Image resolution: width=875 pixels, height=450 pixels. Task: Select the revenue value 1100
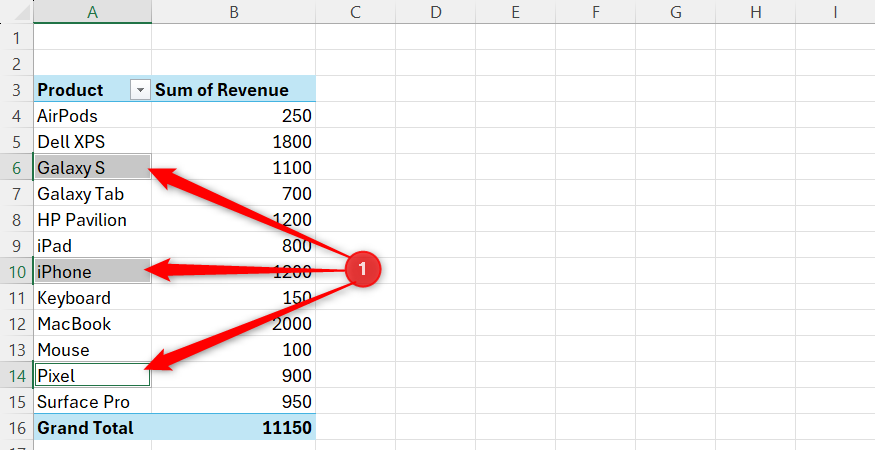coord(233,167)
